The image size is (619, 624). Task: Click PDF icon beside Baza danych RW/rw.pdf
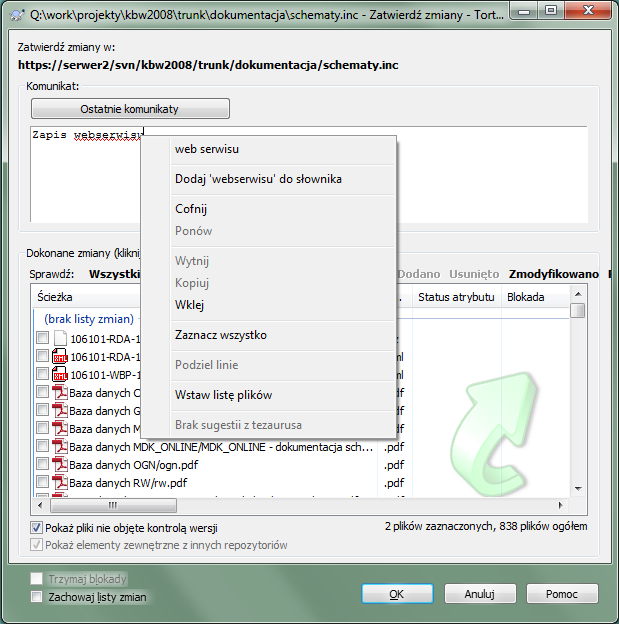coord(60,482)
